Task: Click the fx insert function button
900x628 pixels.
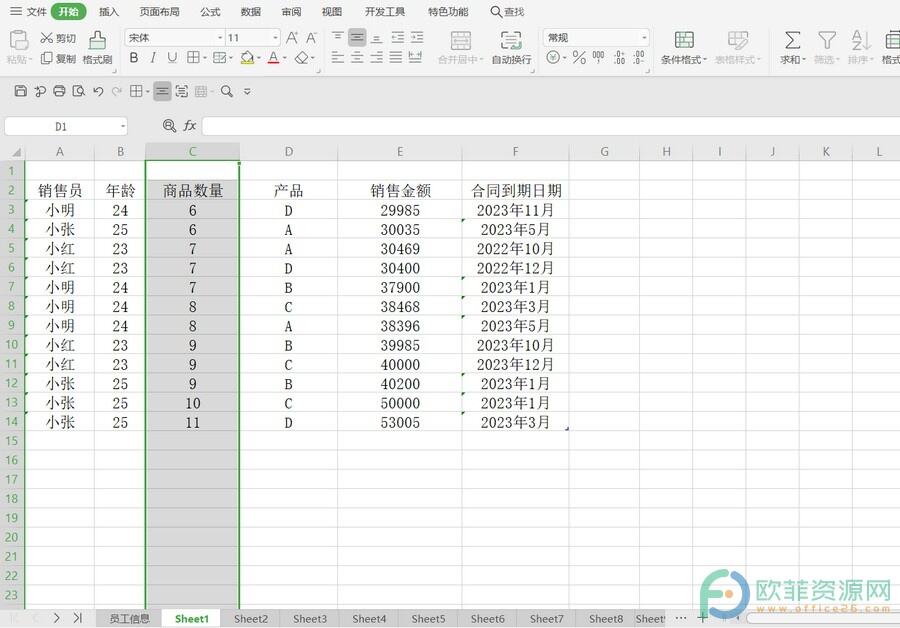Action: coord(189,126)
